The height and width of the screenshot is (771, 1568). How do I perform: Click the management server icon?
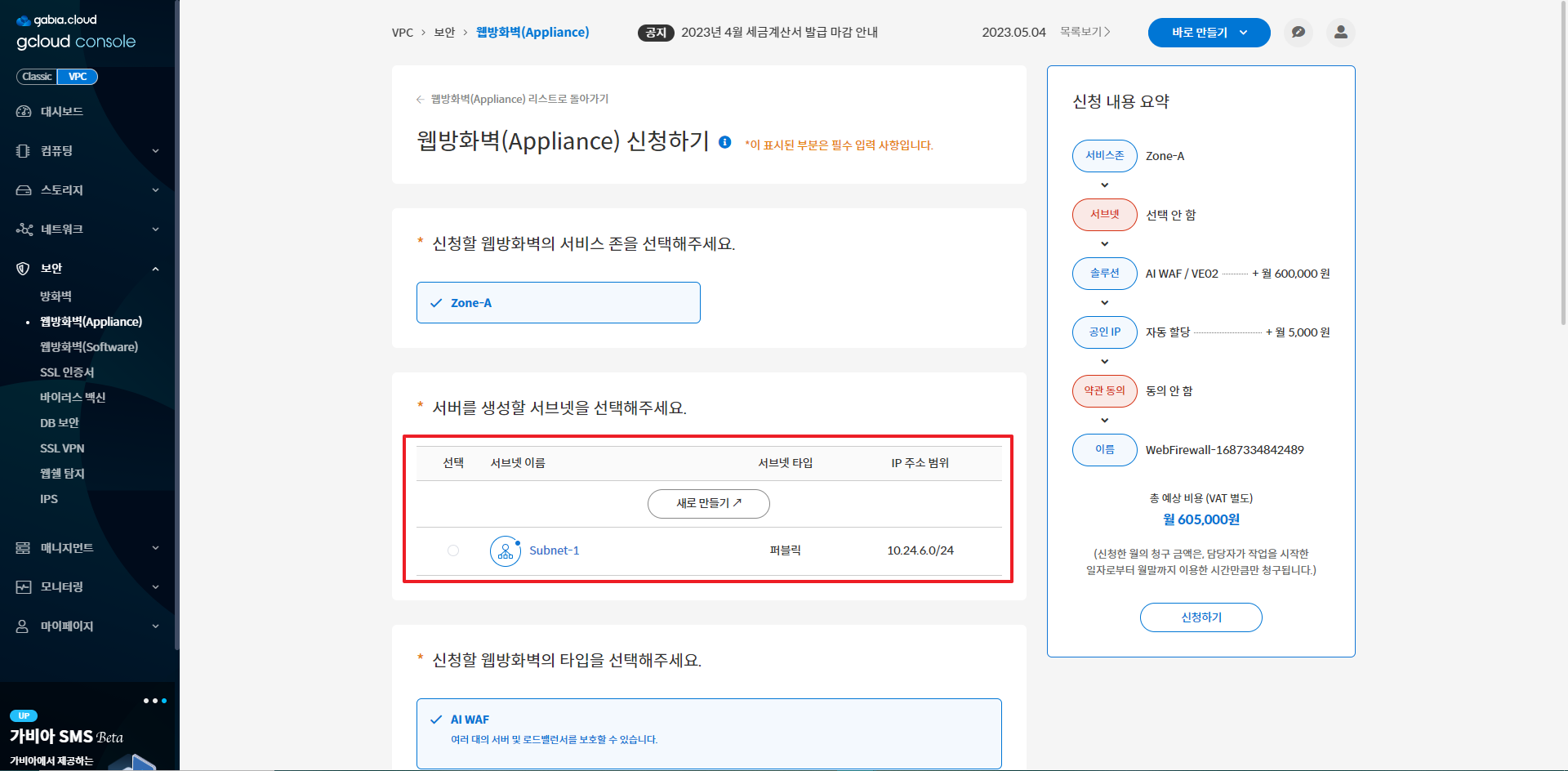[x=23, y=547]
